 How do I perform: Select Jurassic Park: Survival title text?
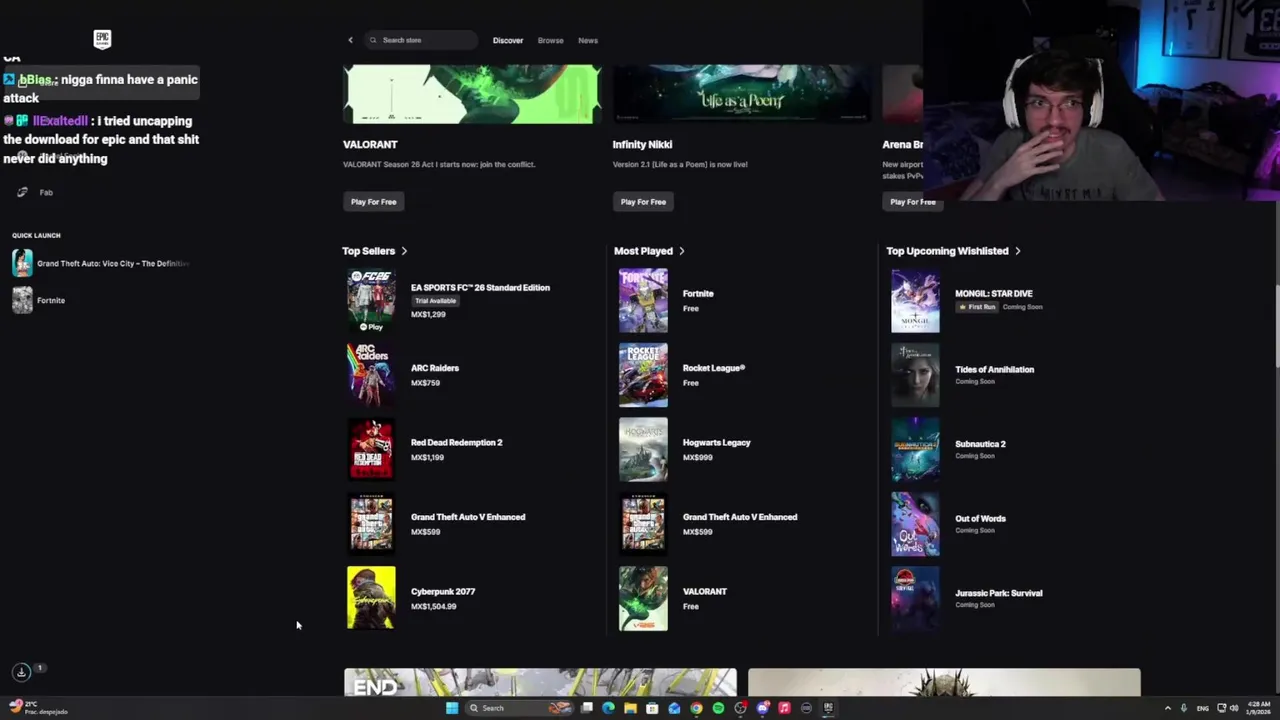tap(998, 593)
